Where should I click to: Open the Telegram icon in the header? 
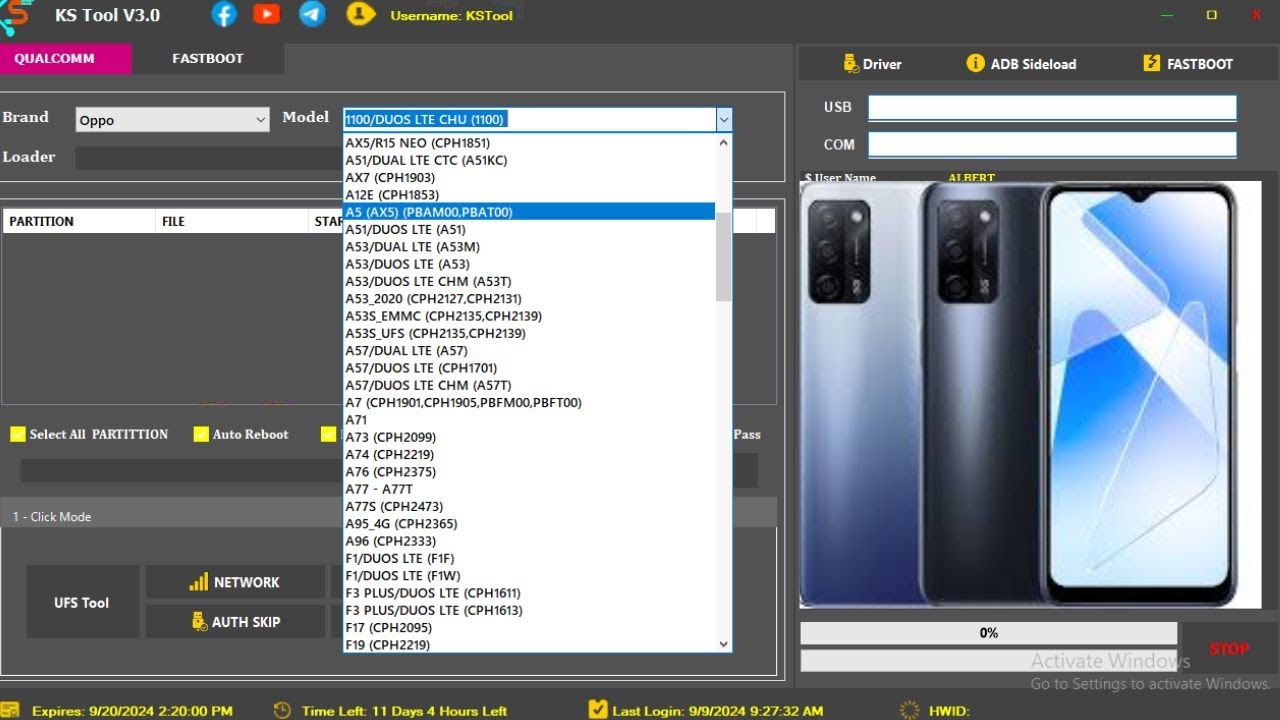pos(311,14)
